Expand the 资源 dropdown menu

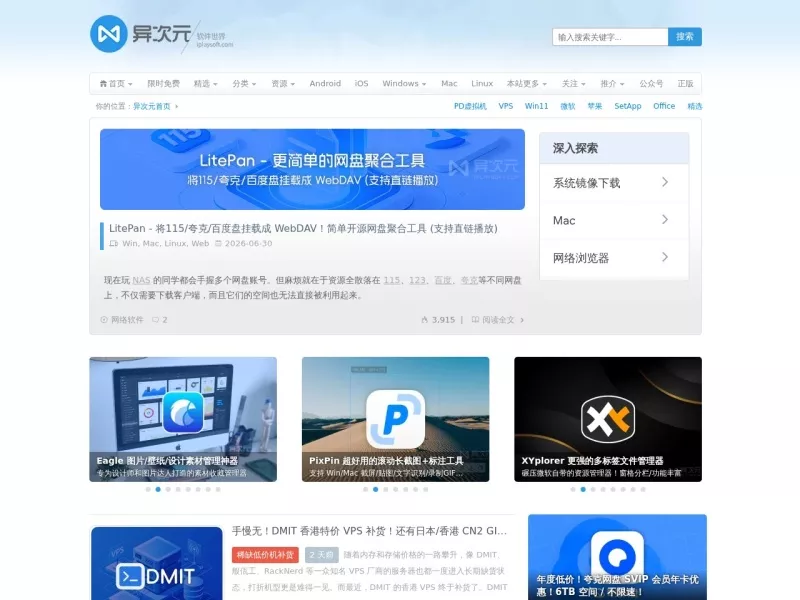click(283, 84)
